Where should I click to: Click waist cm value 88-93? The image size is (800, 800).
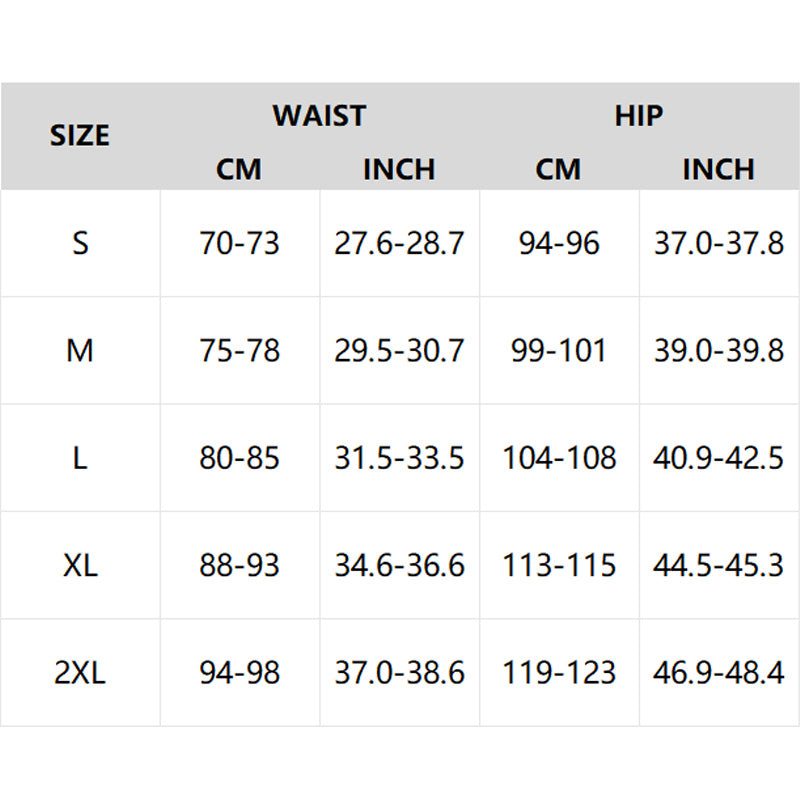(x=239, y=565)
